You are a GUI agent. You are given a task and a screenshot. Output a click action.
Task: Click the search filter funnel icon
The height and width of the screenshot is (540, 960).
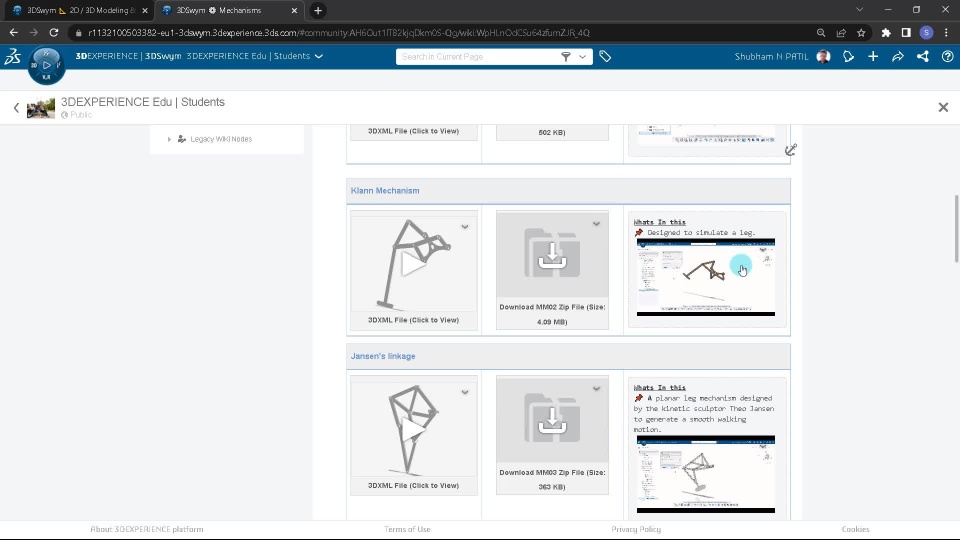(566, 56)
